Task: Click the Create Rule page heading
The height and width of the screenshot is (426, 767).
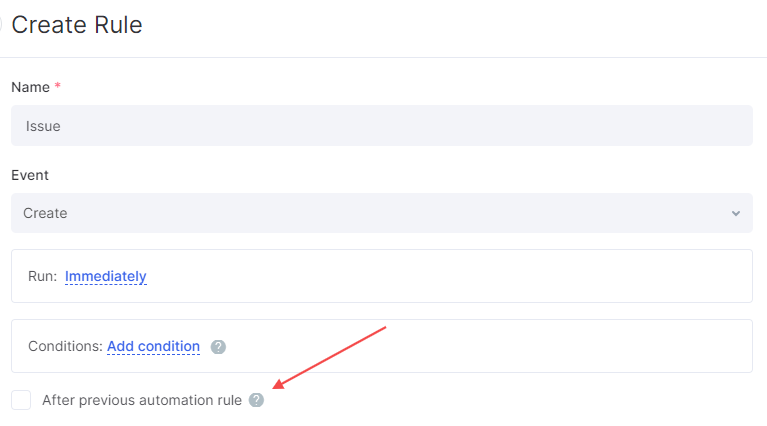Action: coord(77,24)
